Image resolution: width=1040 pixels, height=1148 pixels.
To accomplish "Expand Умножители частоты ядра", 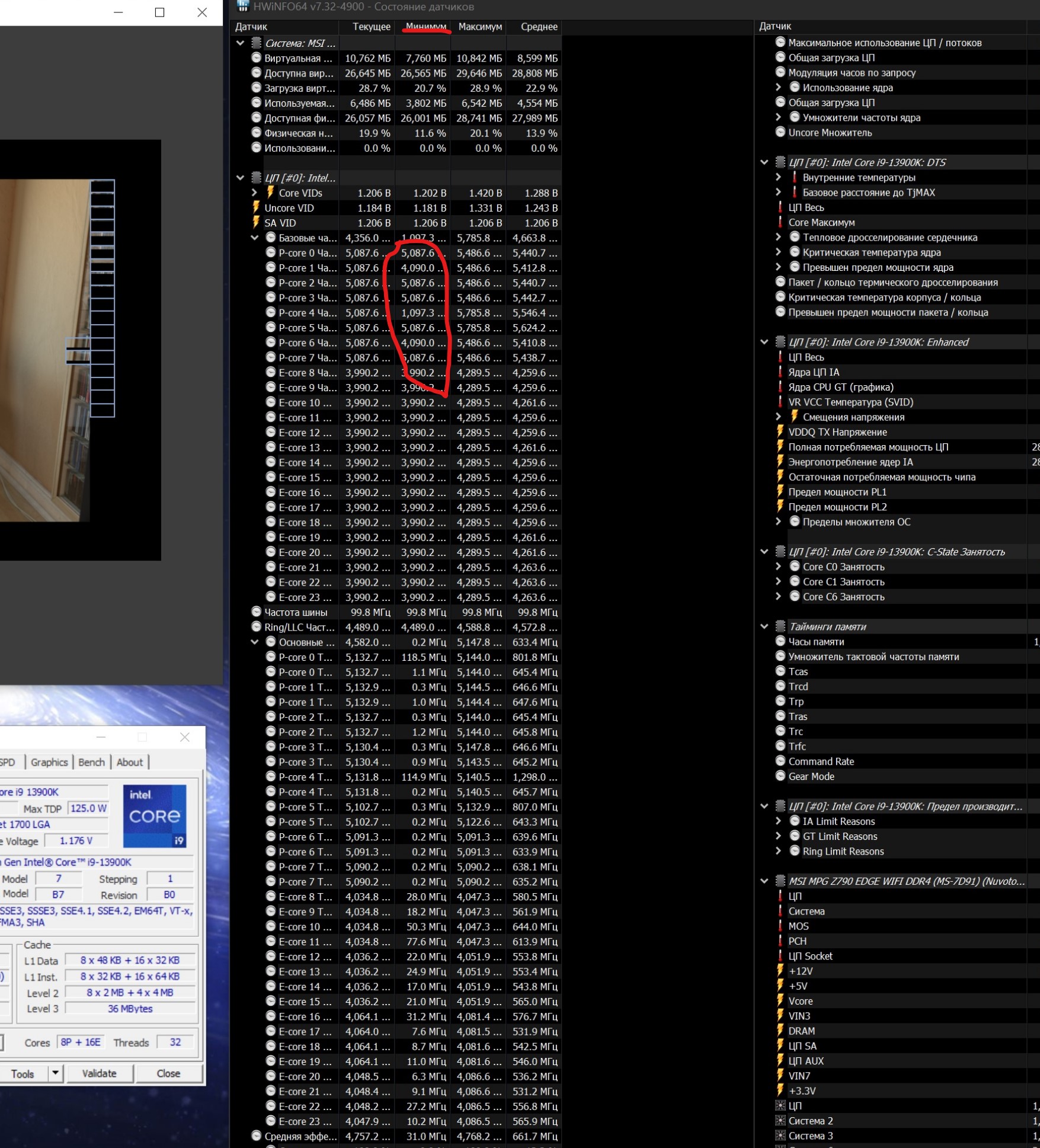I will pyautogui.click(x=778, y=117).
